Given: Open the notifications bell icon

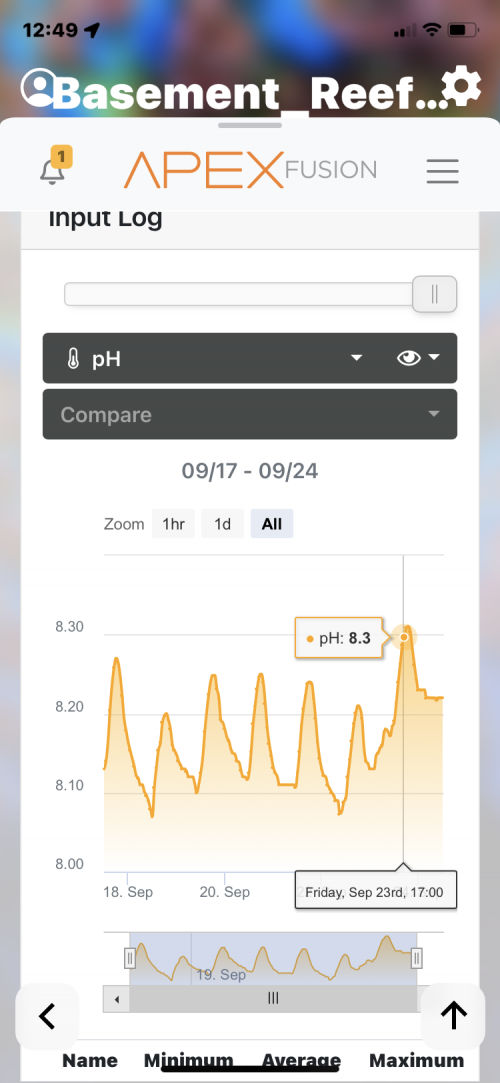Looking at the screenshot, I should click(x=52, y=170).
